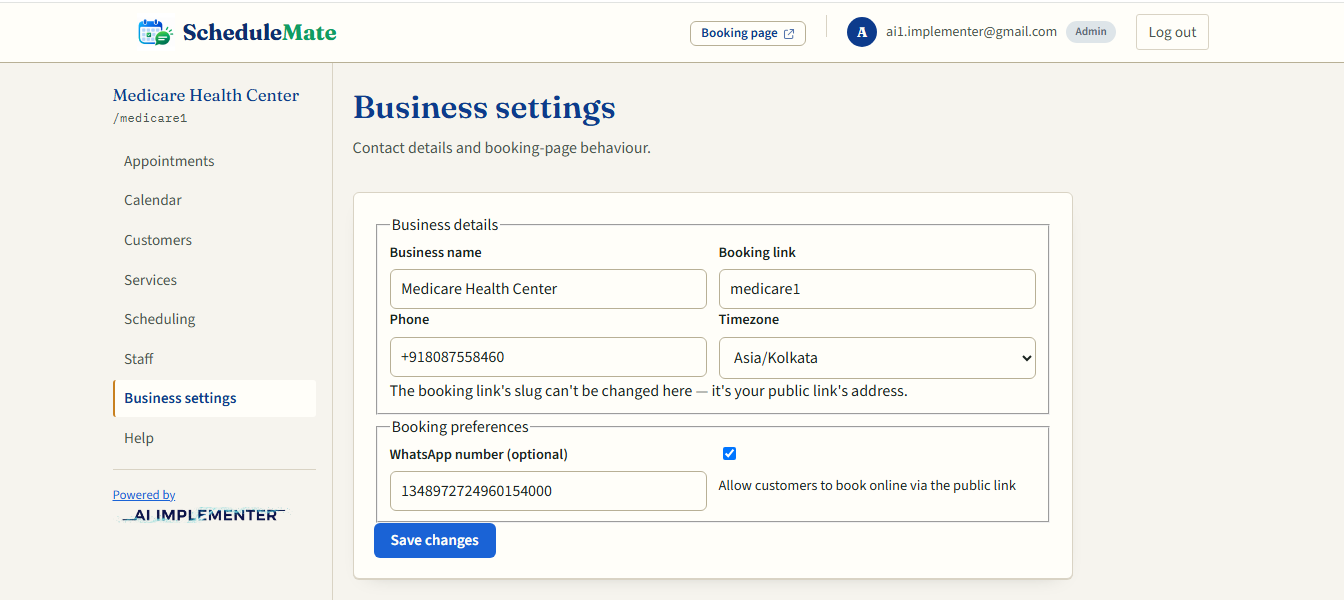Click the Business settings page heading
The width and height of the screenshot is (1344, 600).
(484, 108)
